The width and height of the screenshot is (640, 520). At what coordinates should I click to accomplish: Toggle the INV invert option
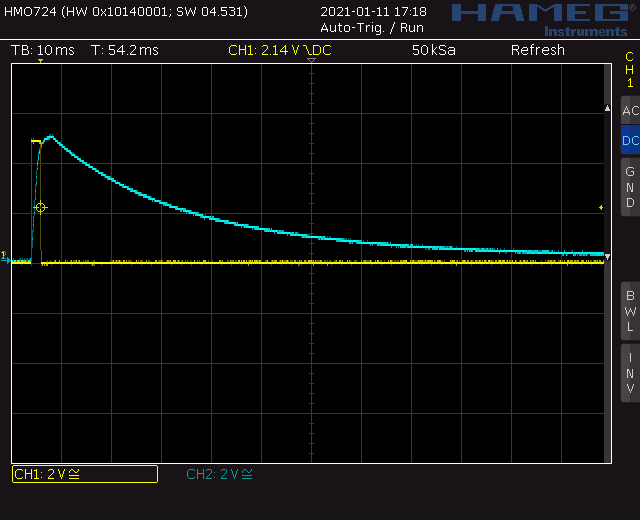tap(630, 372)
